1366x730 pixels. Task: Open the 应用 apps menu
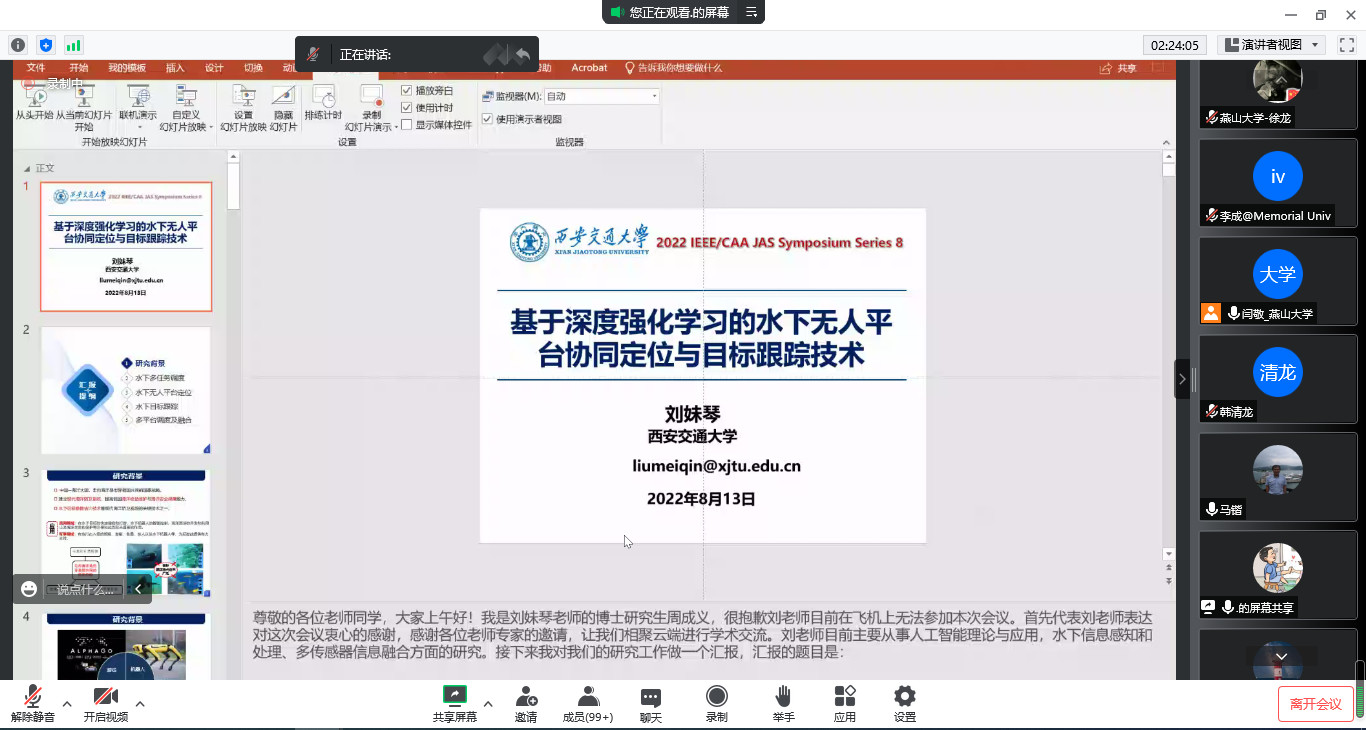click(x=845, y=702)
